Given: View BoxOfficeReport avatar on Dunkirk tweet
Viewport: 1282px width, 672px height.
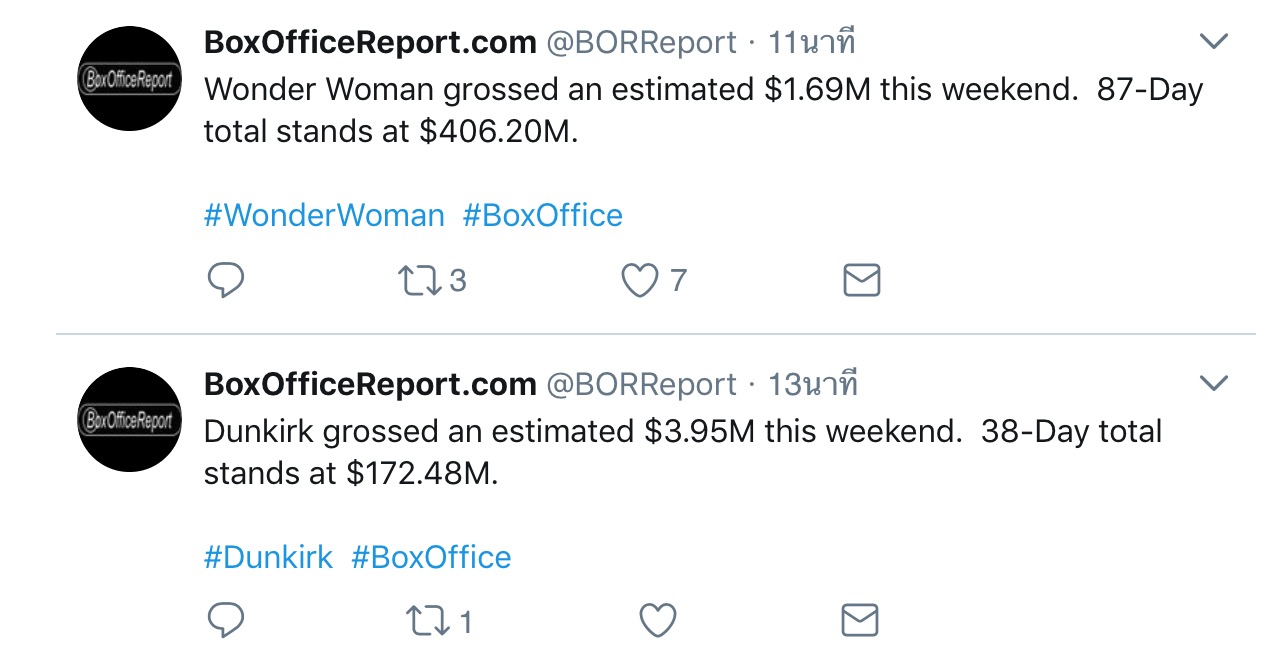Looking at the screenshot, I should (130, 419).
